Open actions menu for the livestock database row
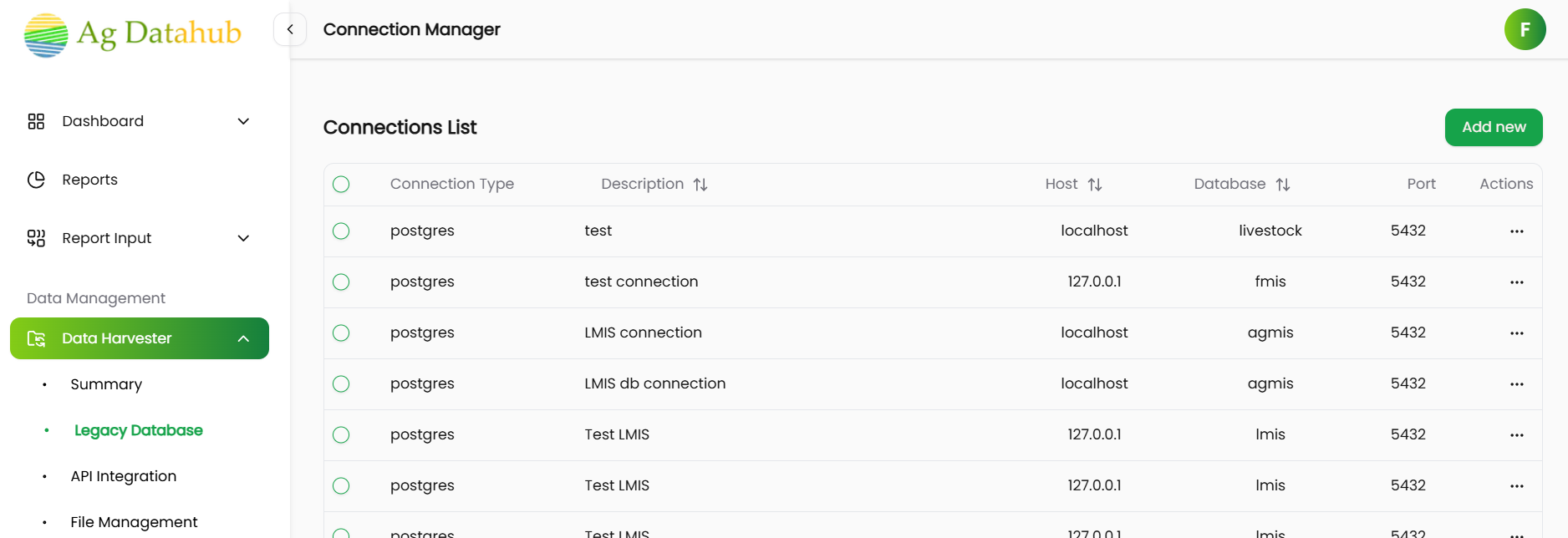This screenshot has height=538, width=1568. click(1517, 231)
